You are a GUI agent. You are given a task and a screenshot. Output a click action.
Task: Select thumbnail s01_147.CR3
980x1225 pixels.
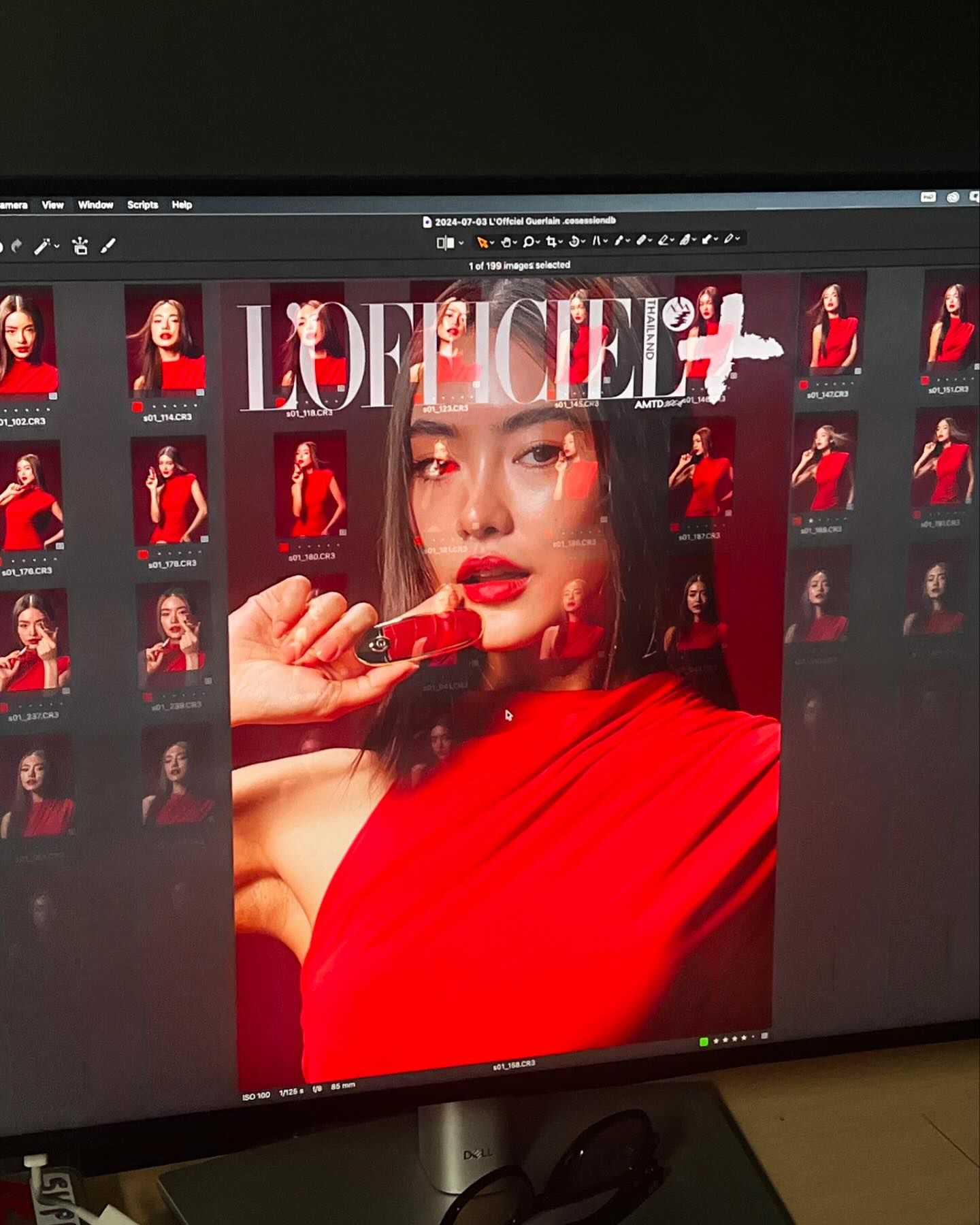point(832,325)
